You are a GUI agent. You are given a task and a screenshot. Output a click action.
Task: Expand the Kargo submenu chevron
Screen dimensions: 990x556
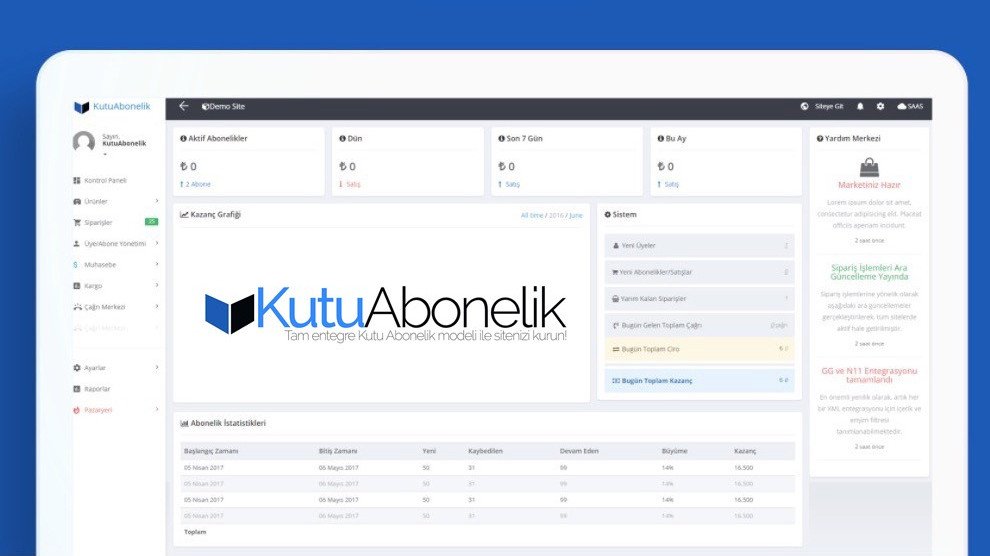157,285
